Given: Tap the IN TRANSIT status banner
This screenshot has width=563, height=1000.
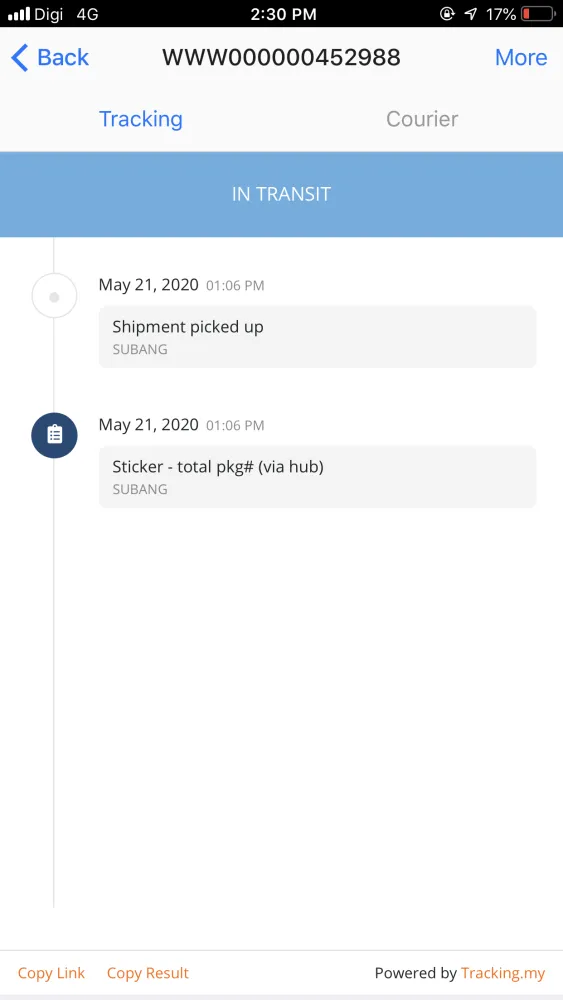Looking at the screenshot, I should [x=281, y=194].
